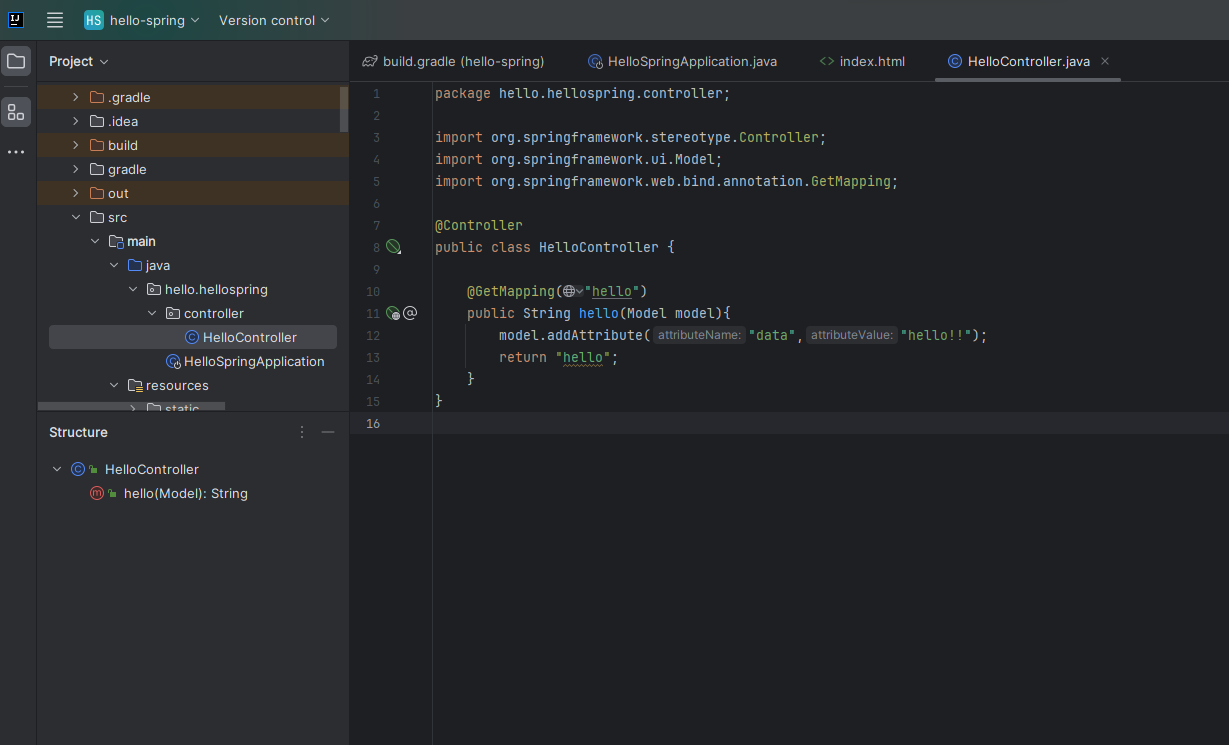
Task: Select hello(Model) method in Structure panel
Action: point(185,493)
